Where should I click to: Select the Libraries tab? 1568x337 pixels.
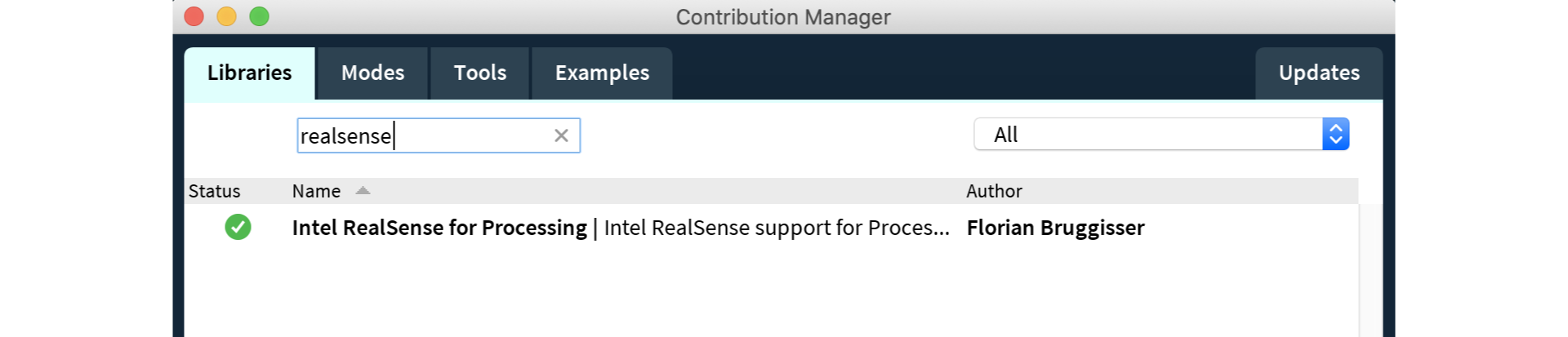click(x=249, y=73)
